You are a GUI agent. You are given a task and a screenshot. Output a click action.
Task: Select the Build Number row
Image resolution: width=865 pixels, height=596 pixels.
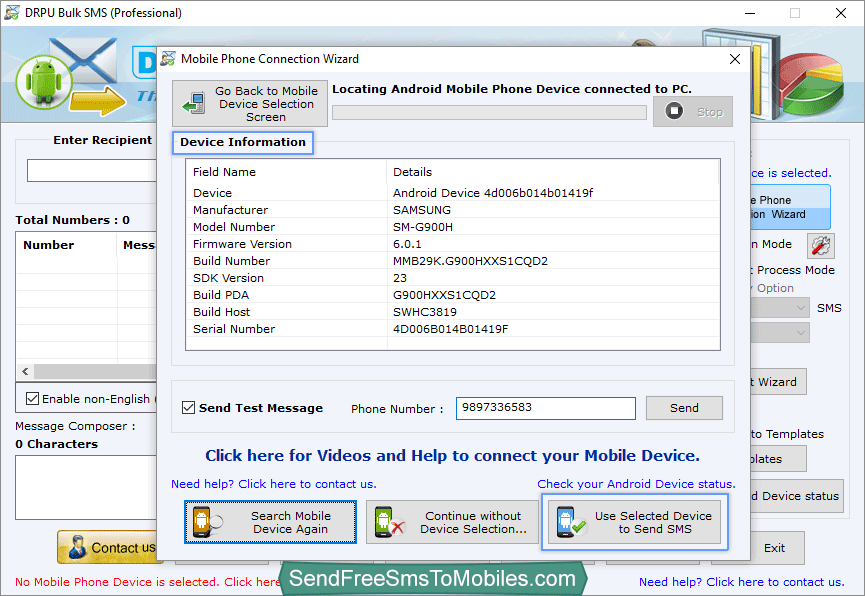(x=452, y=261)
